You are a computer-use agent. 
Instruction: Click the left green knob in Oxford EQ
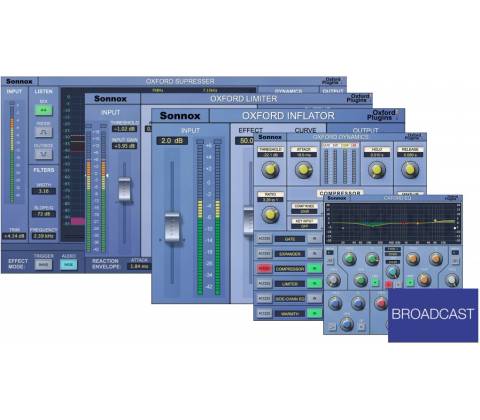[349, 259]
